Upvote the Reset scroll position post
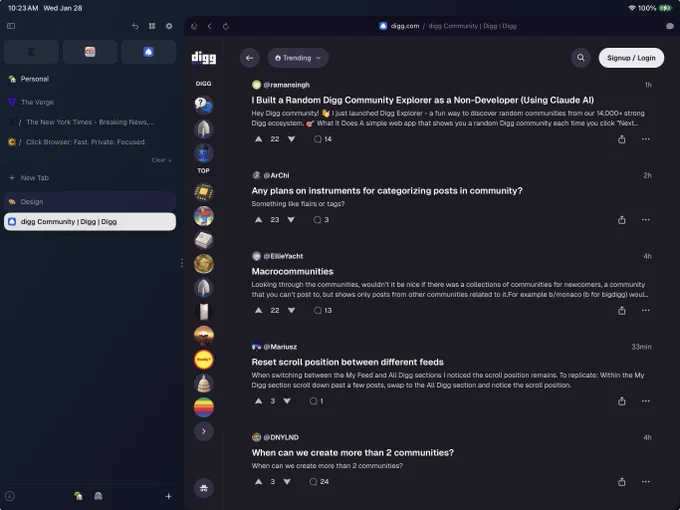The width and height of the screenshot is (680, 510). pos(258,401)
